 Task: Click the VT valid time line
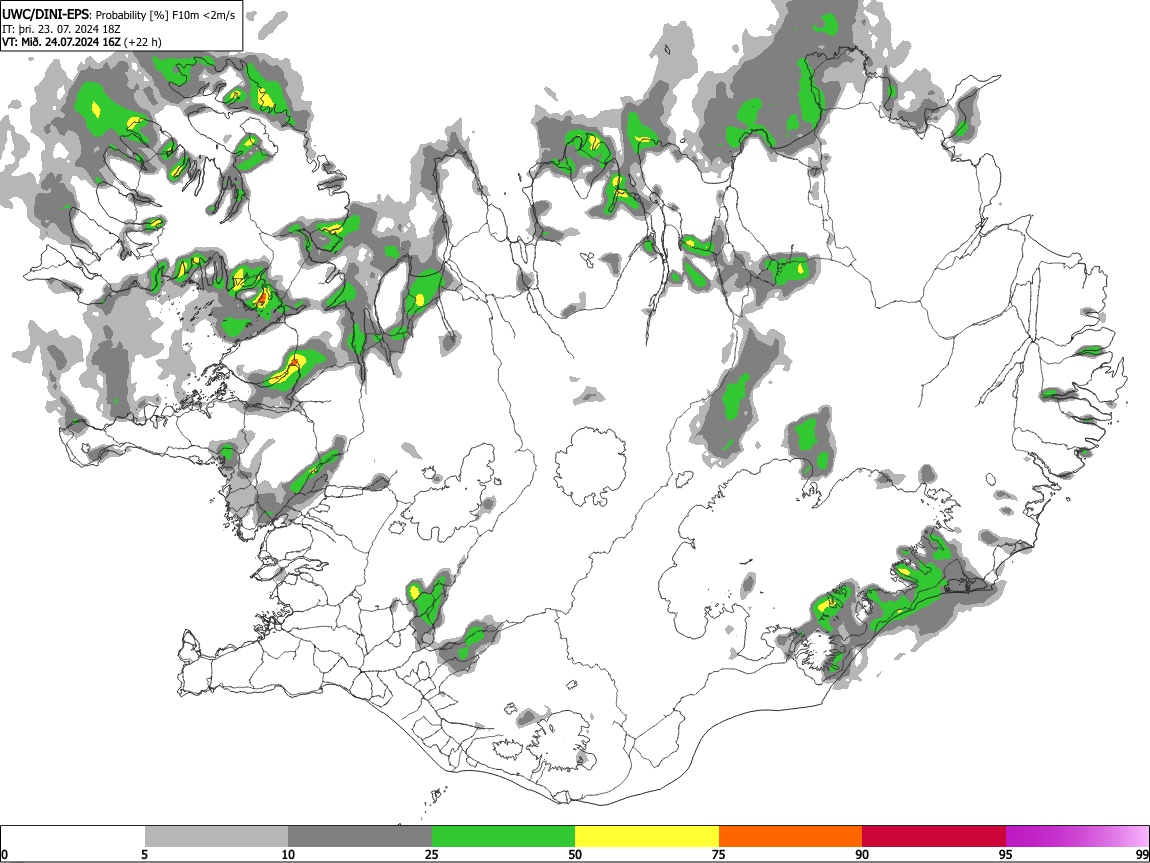point(81,42)
